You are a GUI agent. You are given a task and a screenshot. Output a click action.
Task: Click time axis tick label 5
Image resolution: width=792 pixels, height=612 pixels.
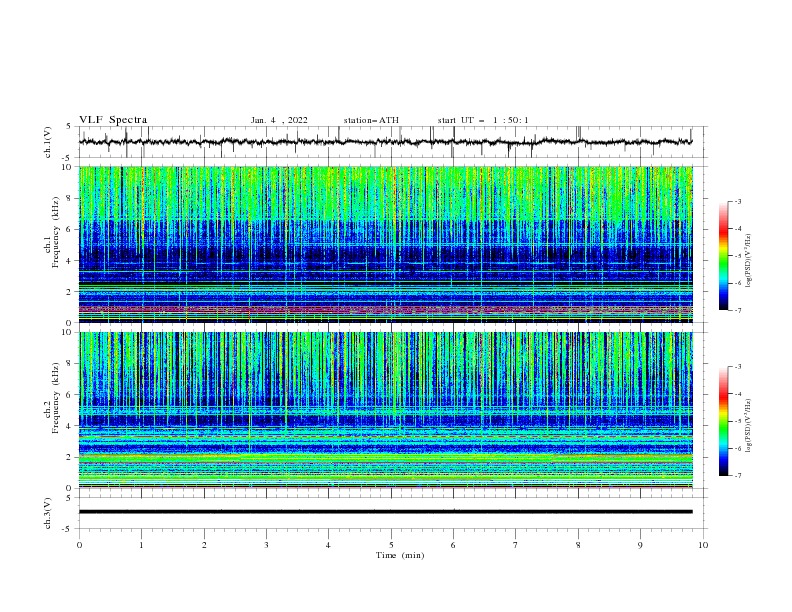(391, 545)
